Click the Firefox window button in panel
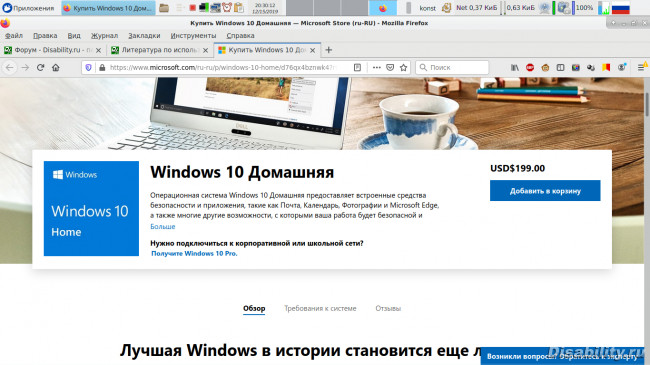 (109, 8)
